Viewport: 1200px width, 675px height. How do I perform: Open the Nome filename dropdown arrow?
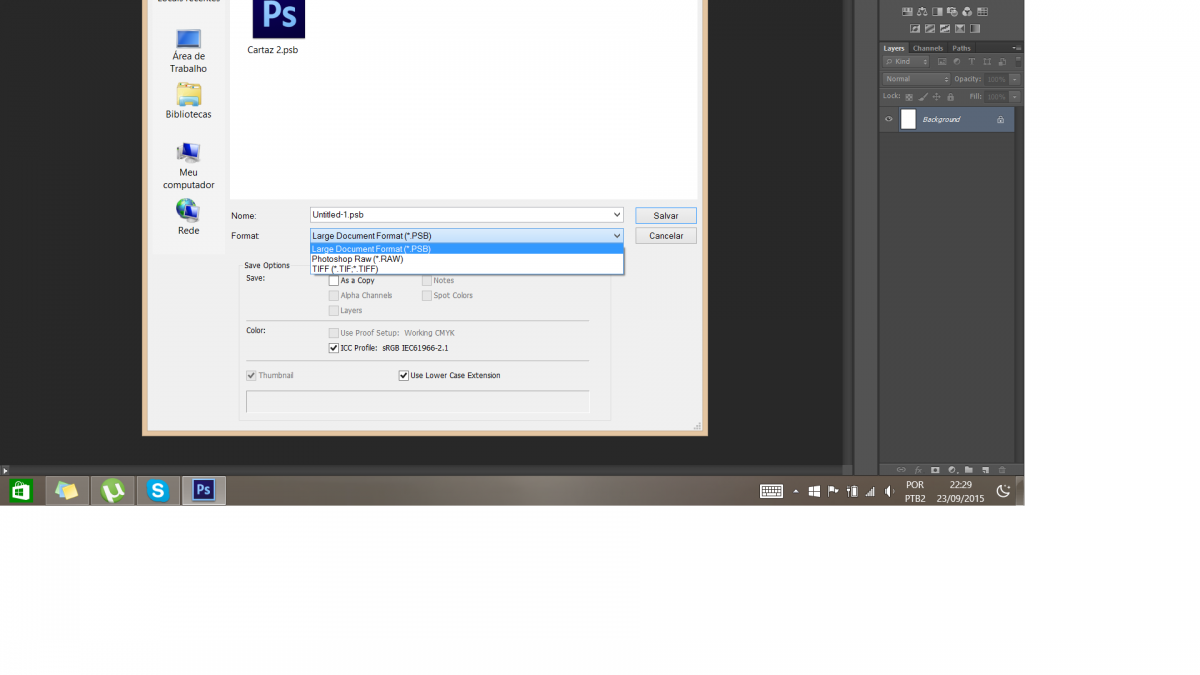click(616, 215)
